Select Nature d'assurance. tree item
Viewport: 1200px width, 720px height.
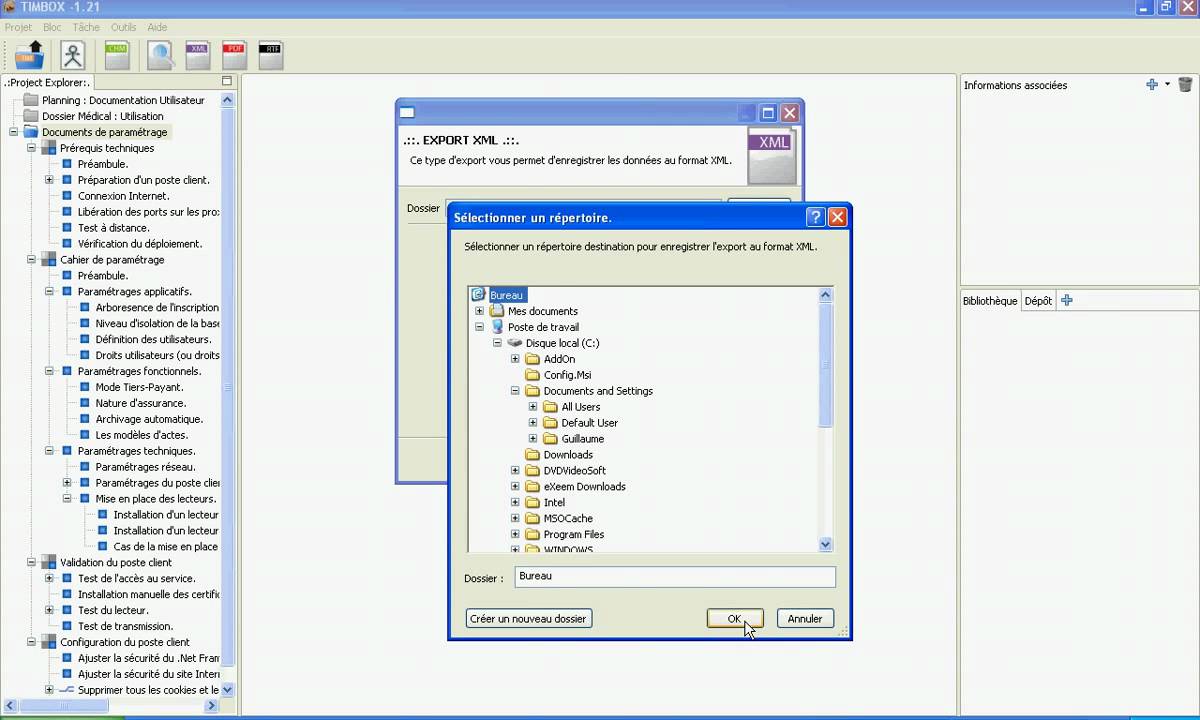tap(140, 403)
